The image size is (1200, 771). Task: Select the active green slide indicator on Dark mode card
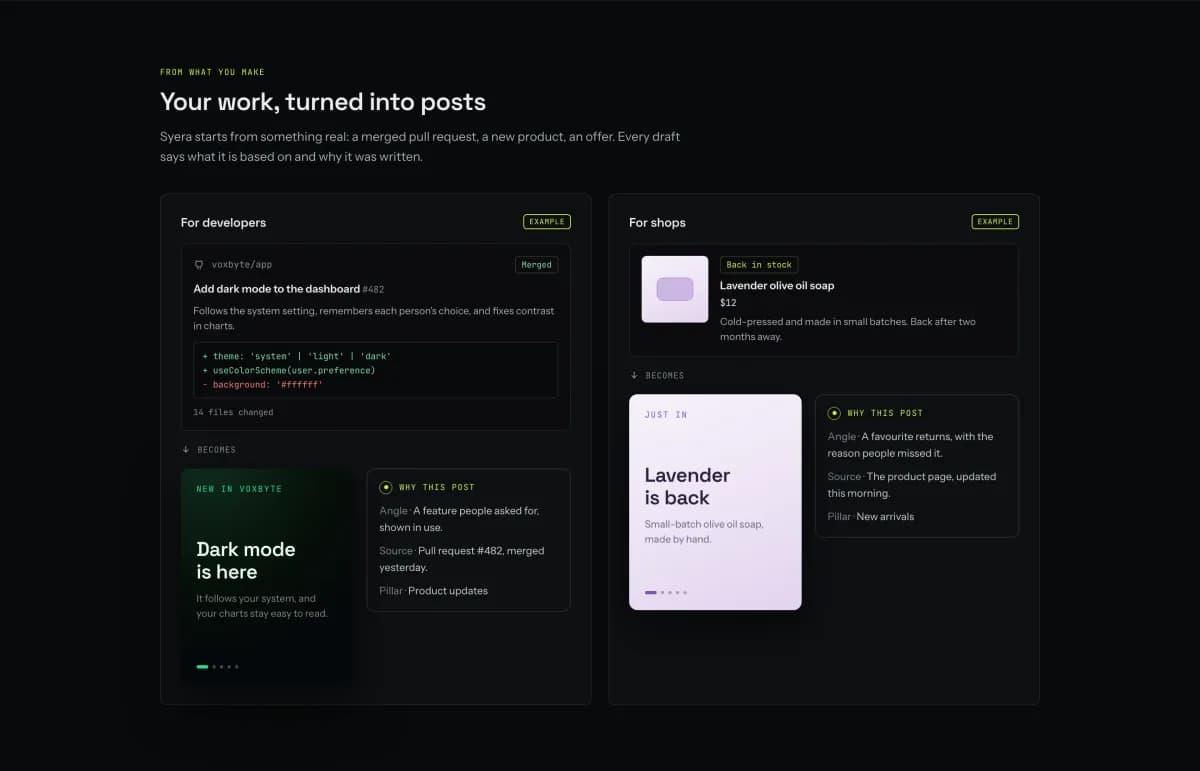tap(202, 666)
